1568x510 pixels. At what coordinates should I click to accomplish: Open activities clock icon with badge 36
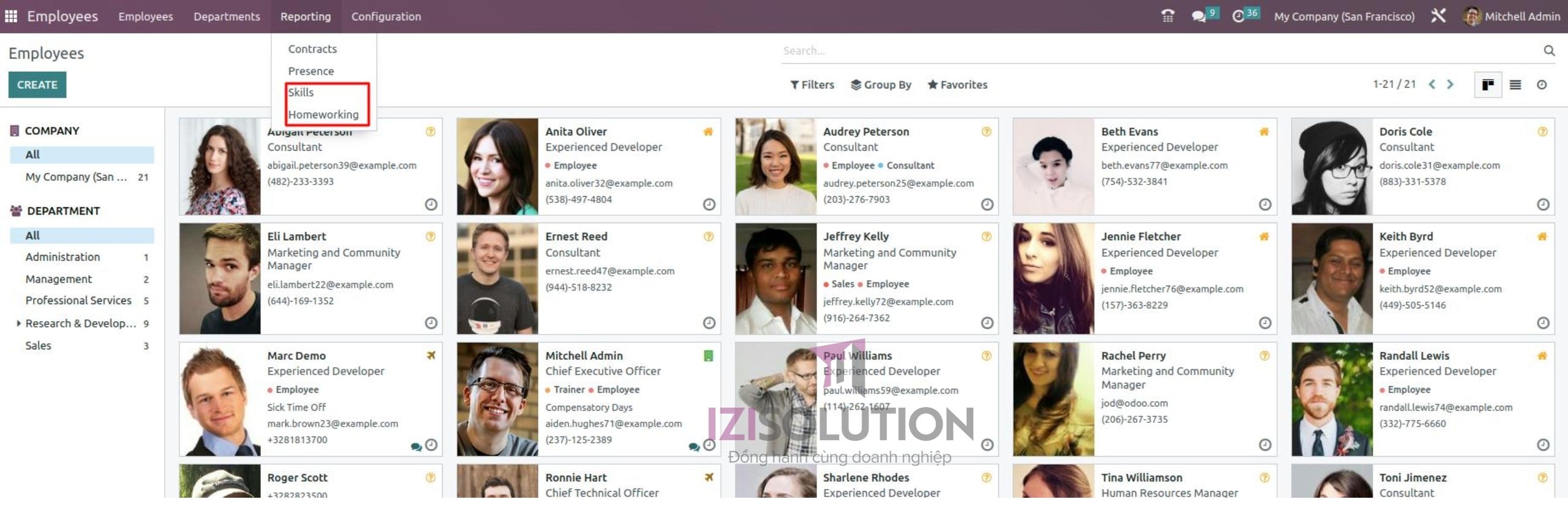click(1238, 17)
